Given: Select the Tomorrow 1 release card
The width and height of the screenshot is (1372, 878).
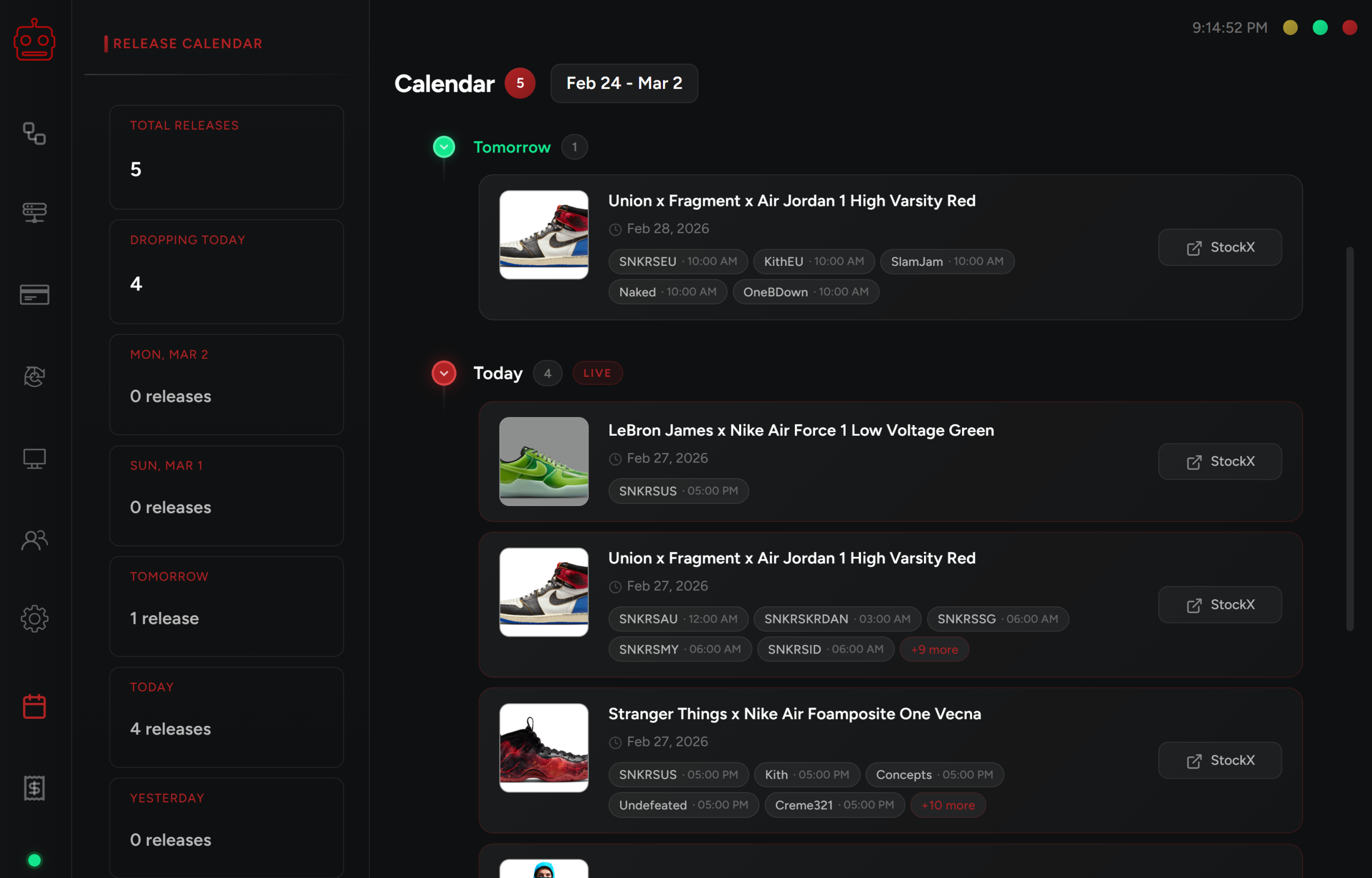Looking at the screenshot, I should (226, 606).
